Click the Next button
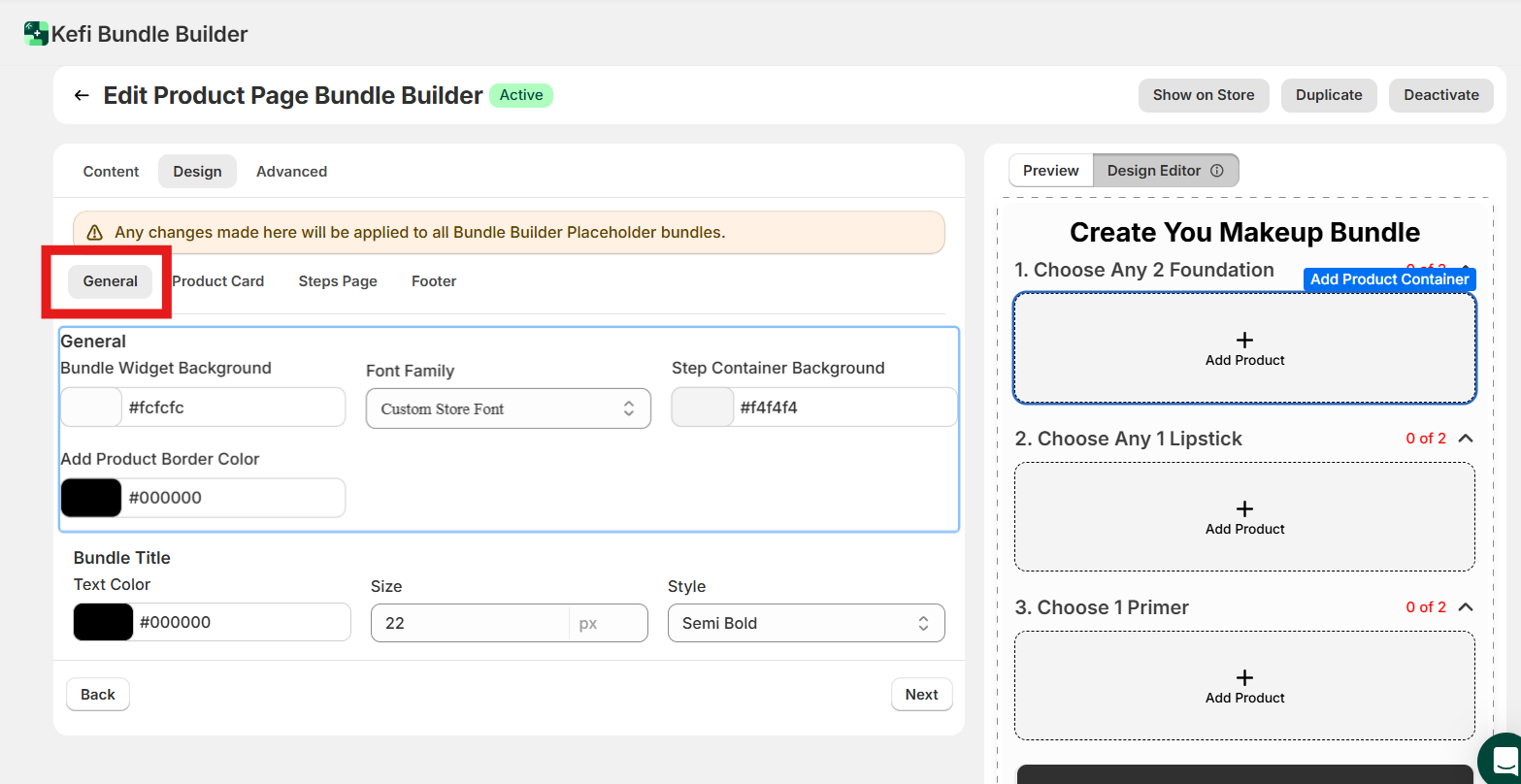1521x784 pixels. (921, 695)
